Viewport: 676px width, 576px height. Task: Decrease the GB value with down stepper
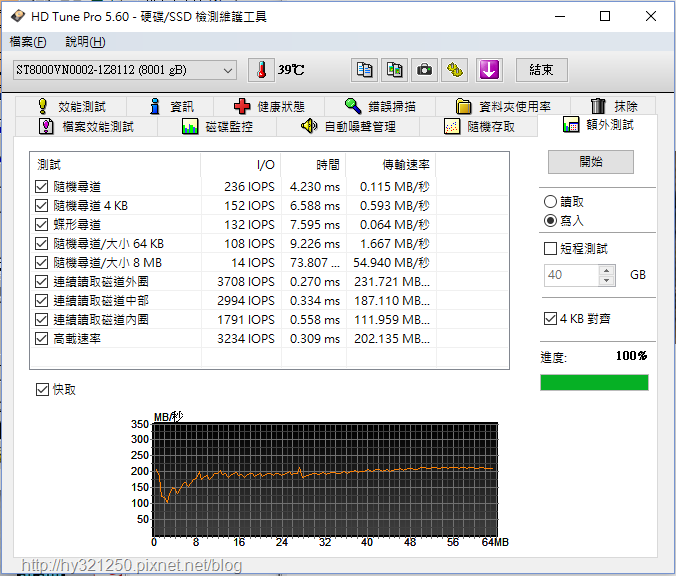coord(607,281)
